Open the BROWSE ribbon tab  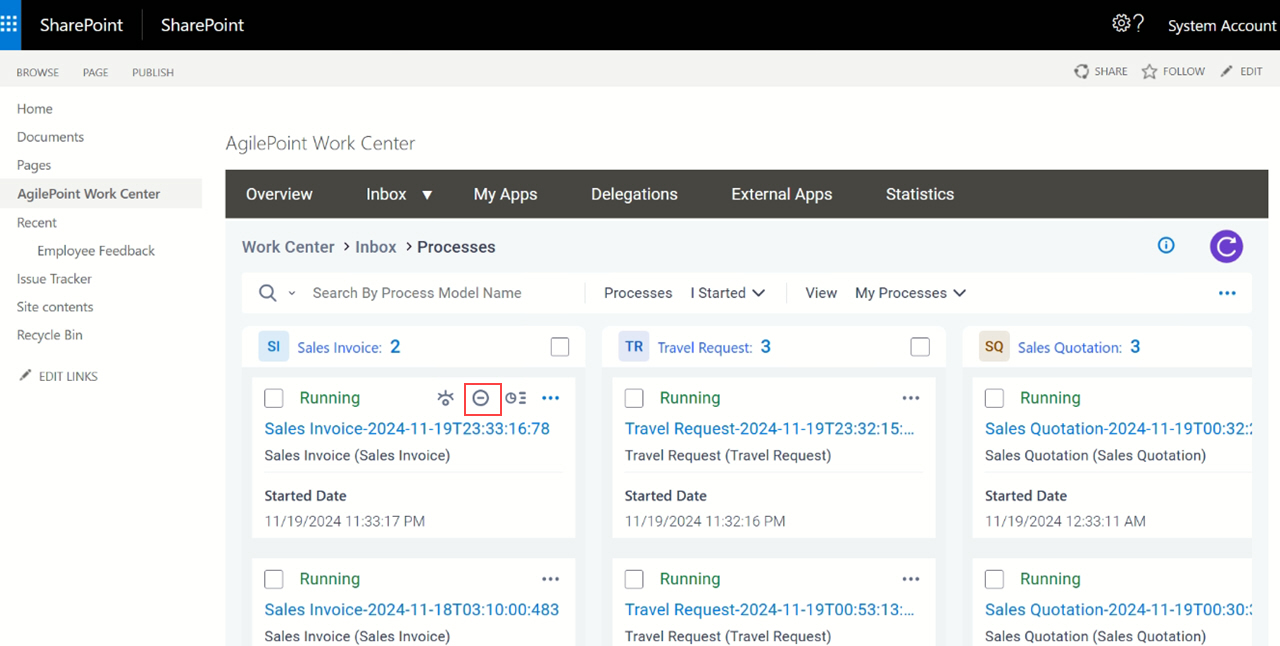(38, 72)
